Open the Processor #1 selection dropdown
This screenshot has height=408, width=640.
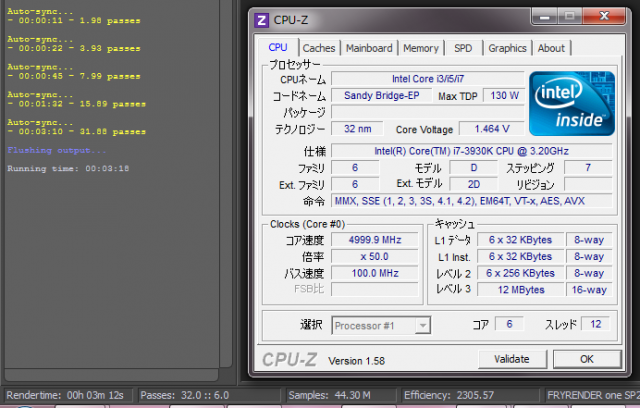tap(381, 325)
